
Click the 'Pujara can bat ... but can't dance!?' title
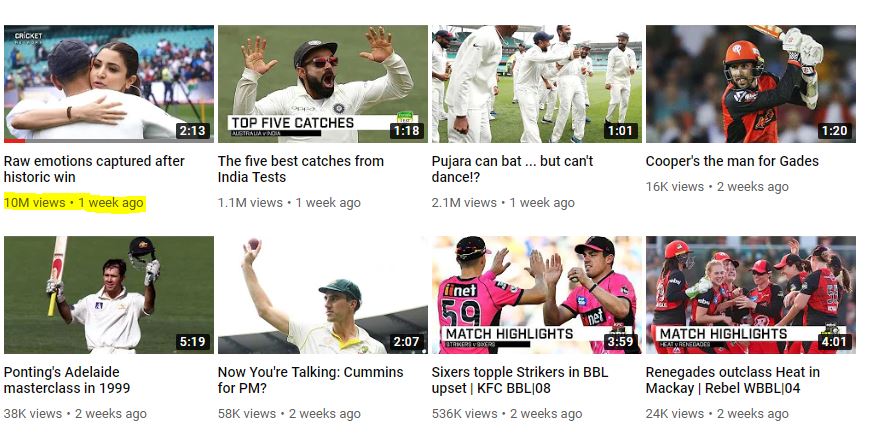coord(512,169)
